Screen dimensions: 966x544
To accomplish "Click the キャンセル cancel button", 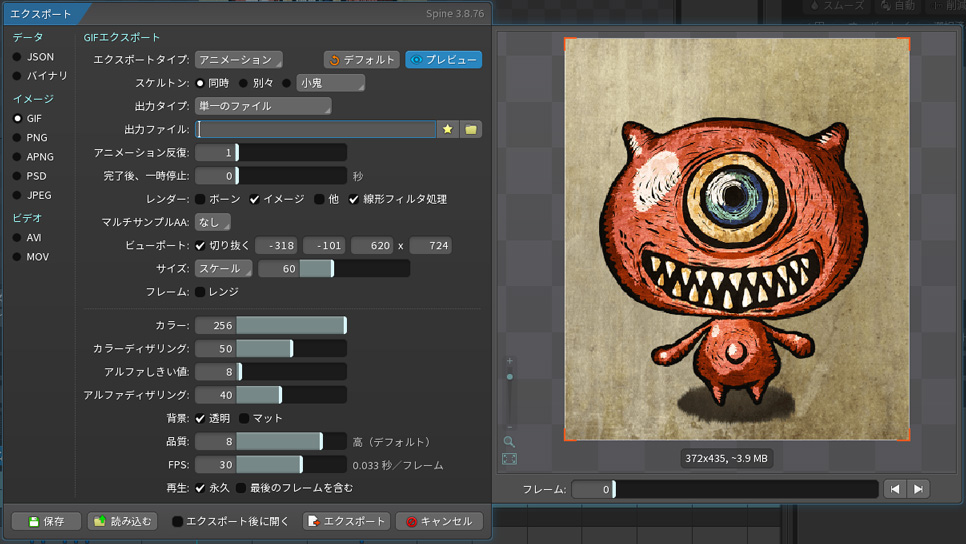I will pyautogui.click(x=439, y=521).
